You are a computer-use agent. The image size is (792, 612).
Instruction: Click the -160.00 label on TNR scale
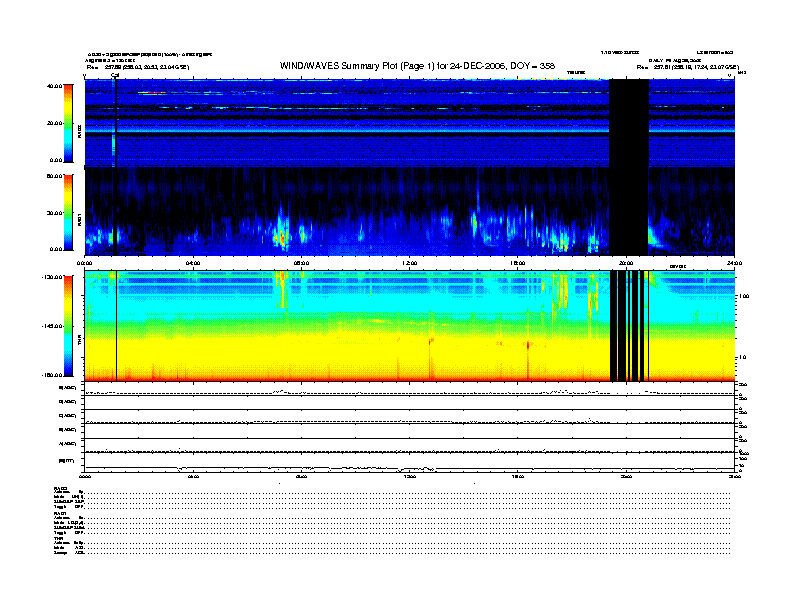(53, 375)
